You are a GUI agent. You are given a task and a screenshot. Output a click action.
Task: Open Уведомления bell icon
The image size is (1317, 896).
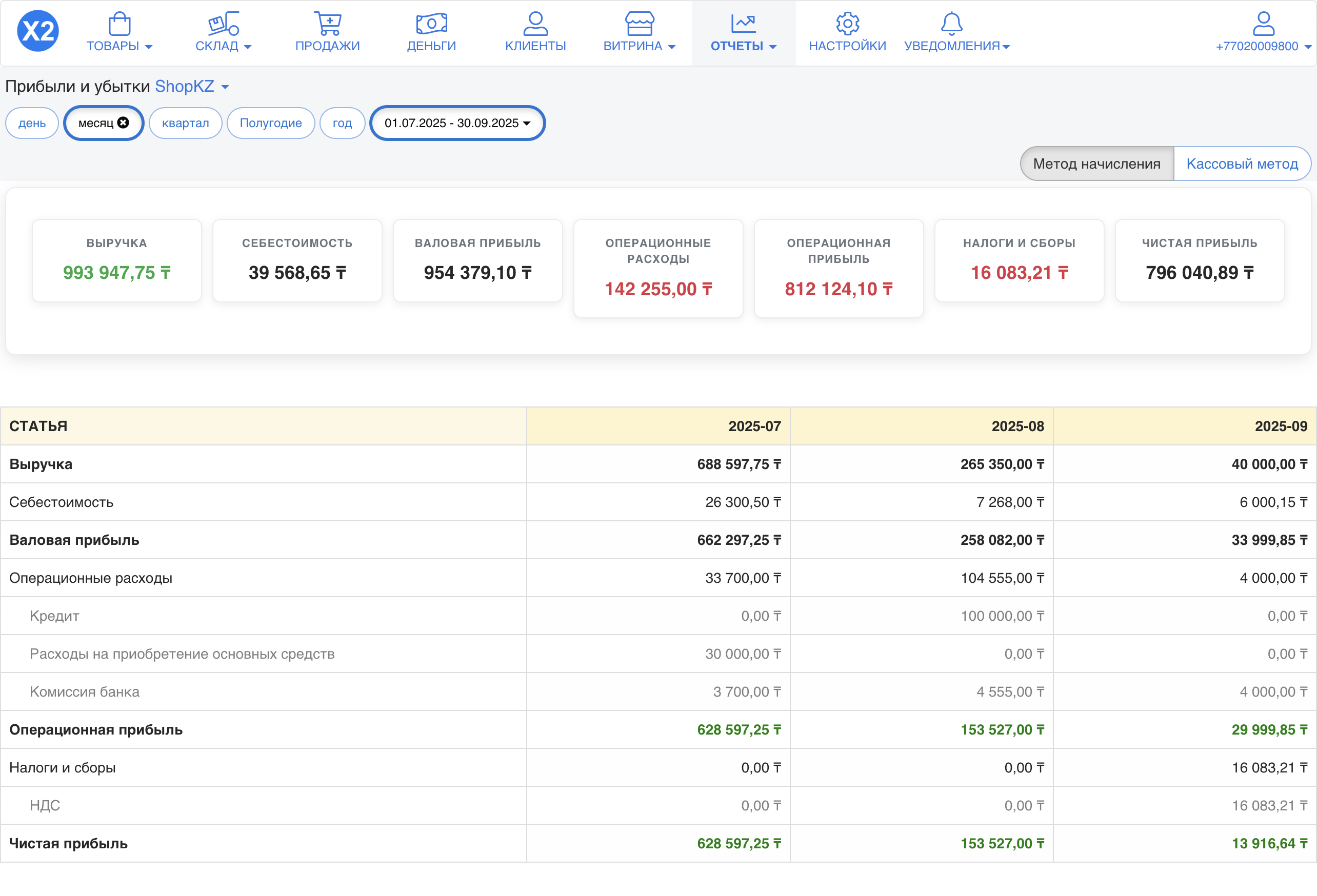click(x=951, y=24)
